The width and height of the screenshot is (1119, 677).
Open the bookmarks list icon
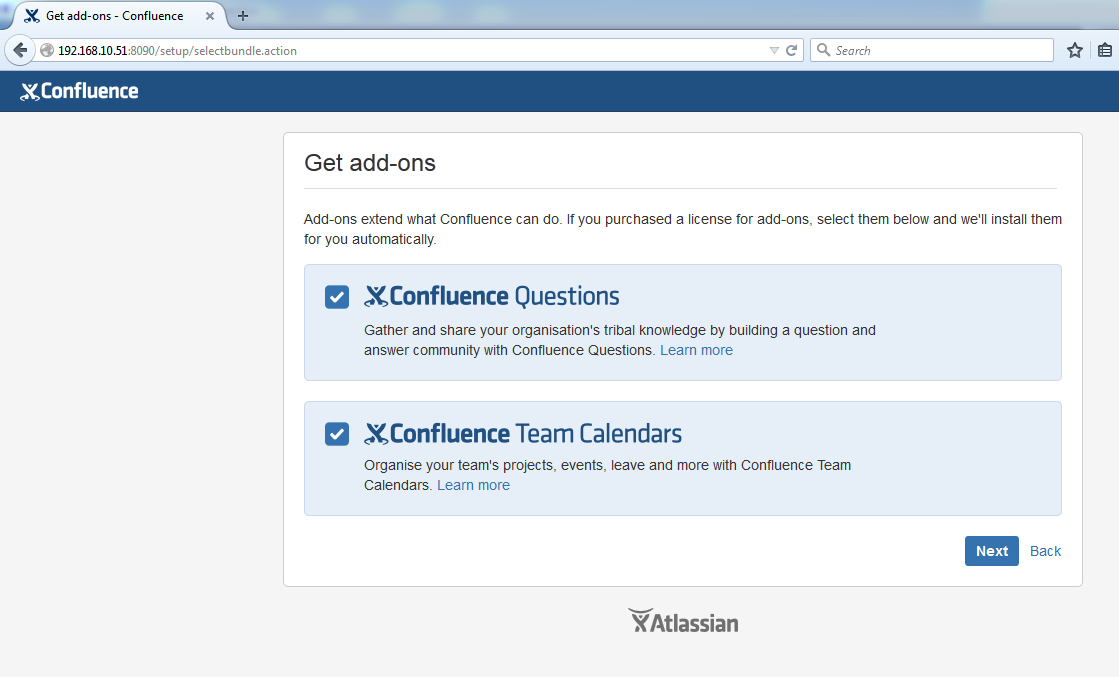(1105, 51)
